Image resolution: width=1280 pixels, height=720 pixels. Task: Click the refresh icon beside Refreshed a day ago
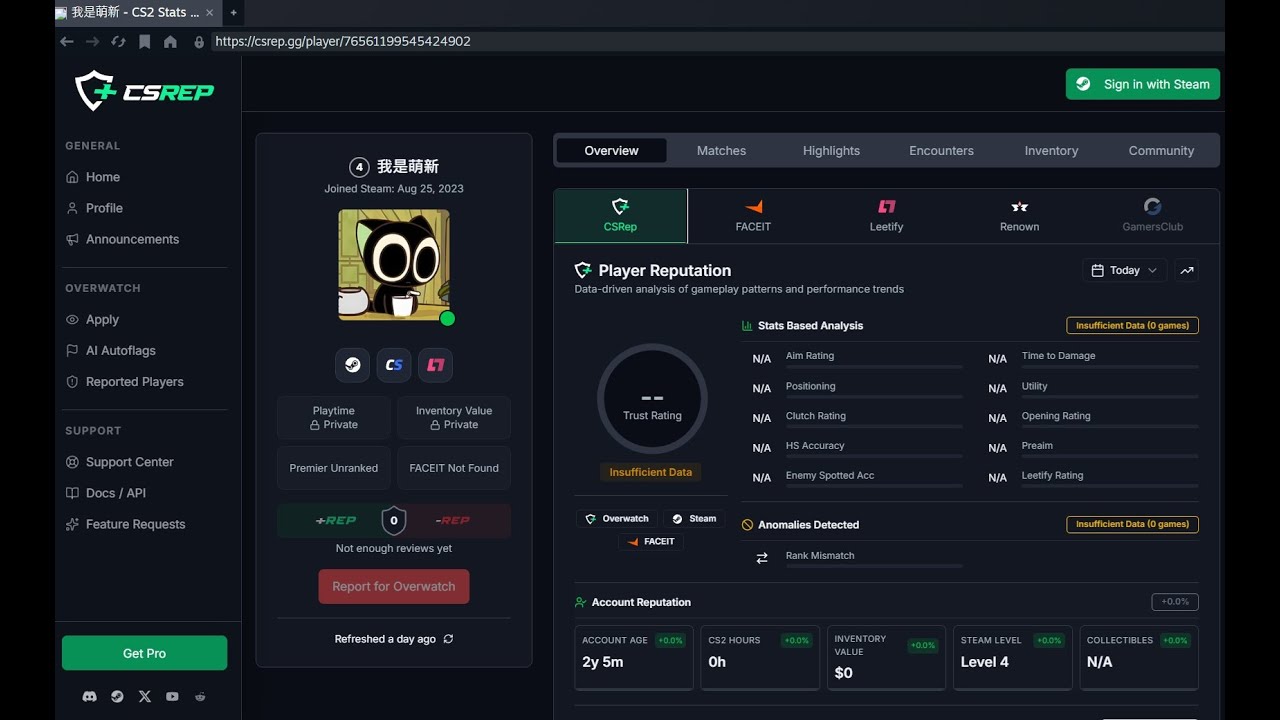pyautogui.click(x=448, y=639)
